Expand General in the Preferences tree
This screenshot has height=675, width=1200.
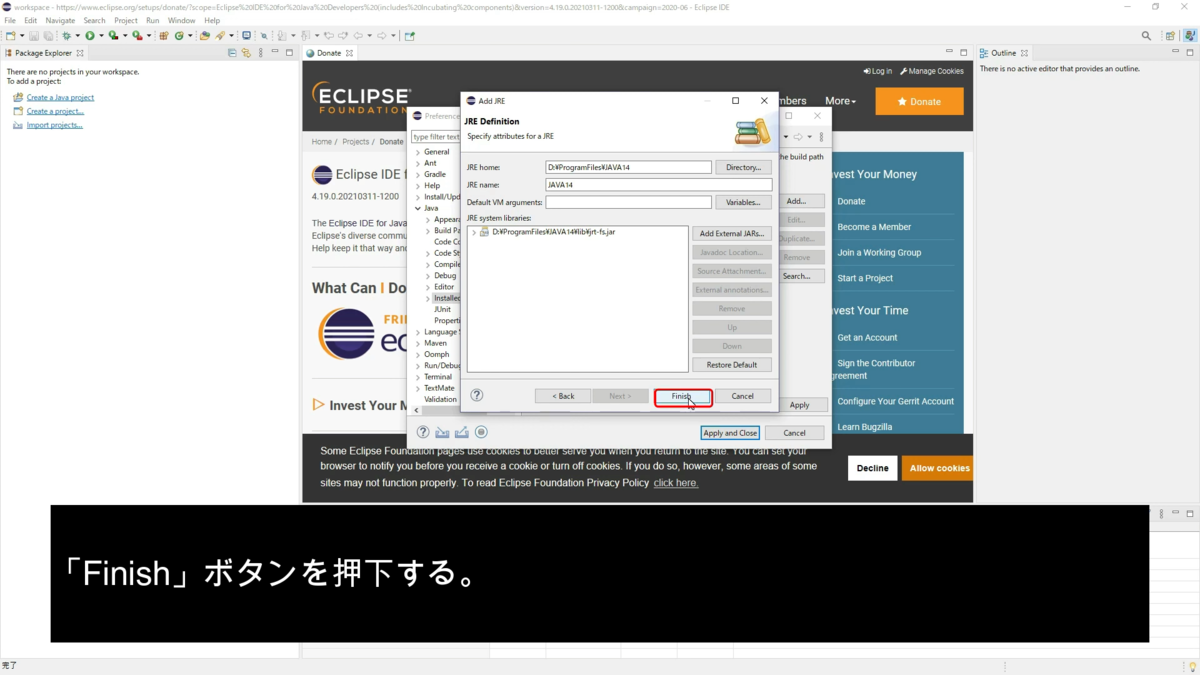pos(418,152)
